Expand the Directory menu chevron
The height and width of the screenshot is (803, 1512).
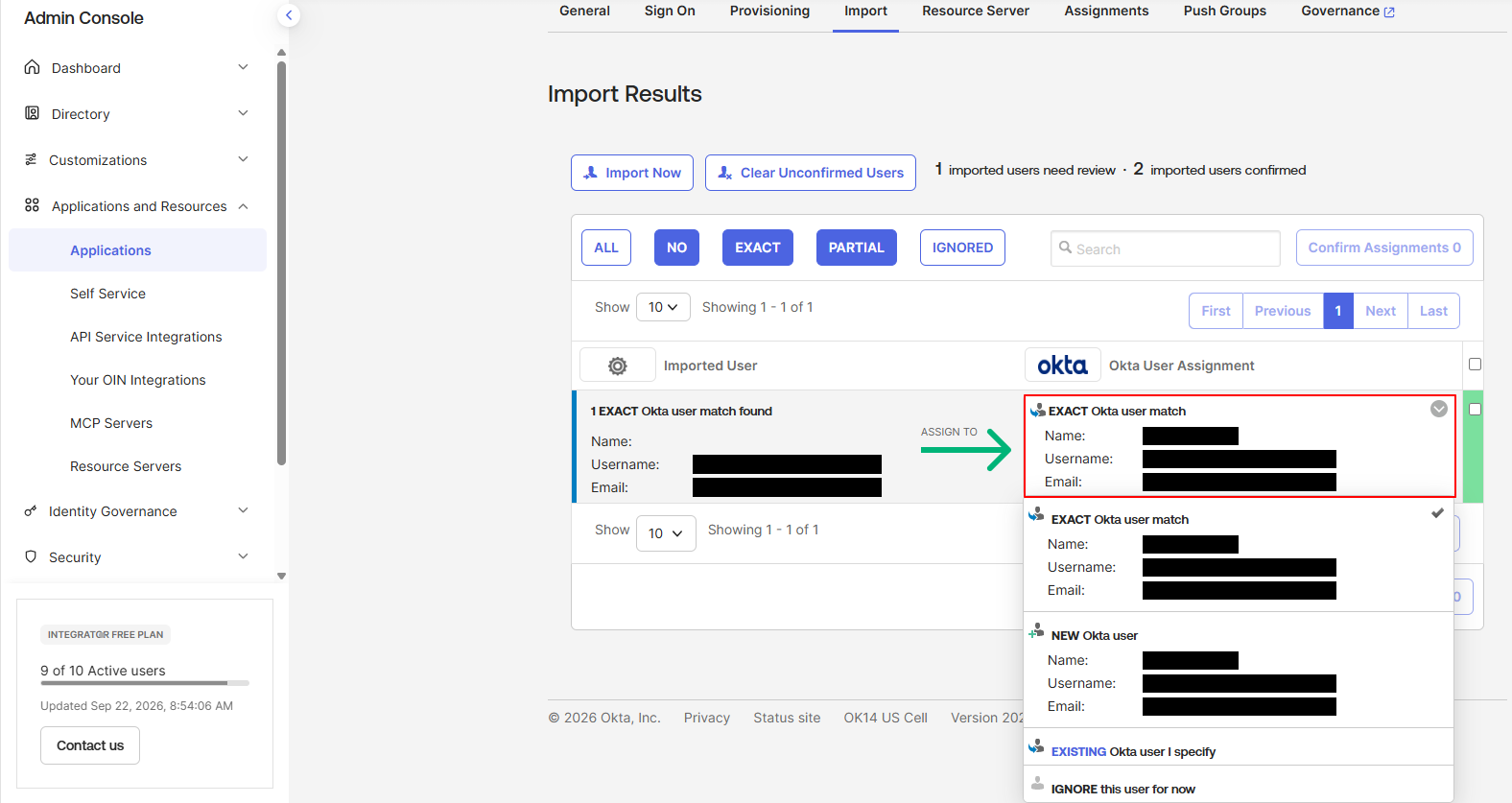tap(243, 113)
